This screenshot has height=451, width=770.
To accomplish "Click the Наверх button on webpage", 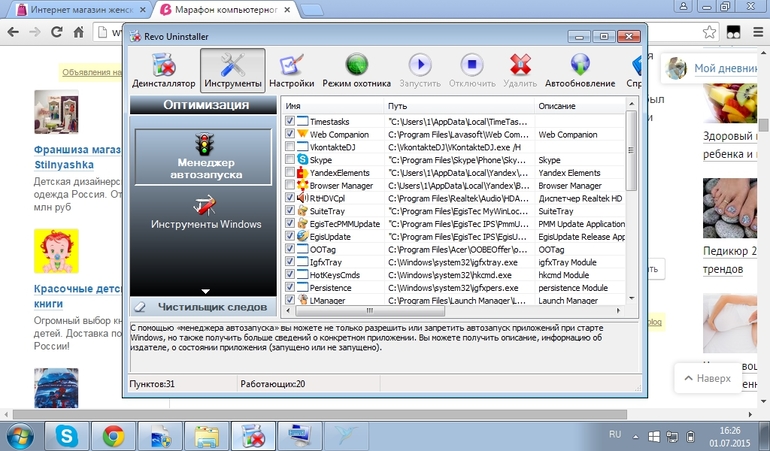I will (x=708, y=378).
